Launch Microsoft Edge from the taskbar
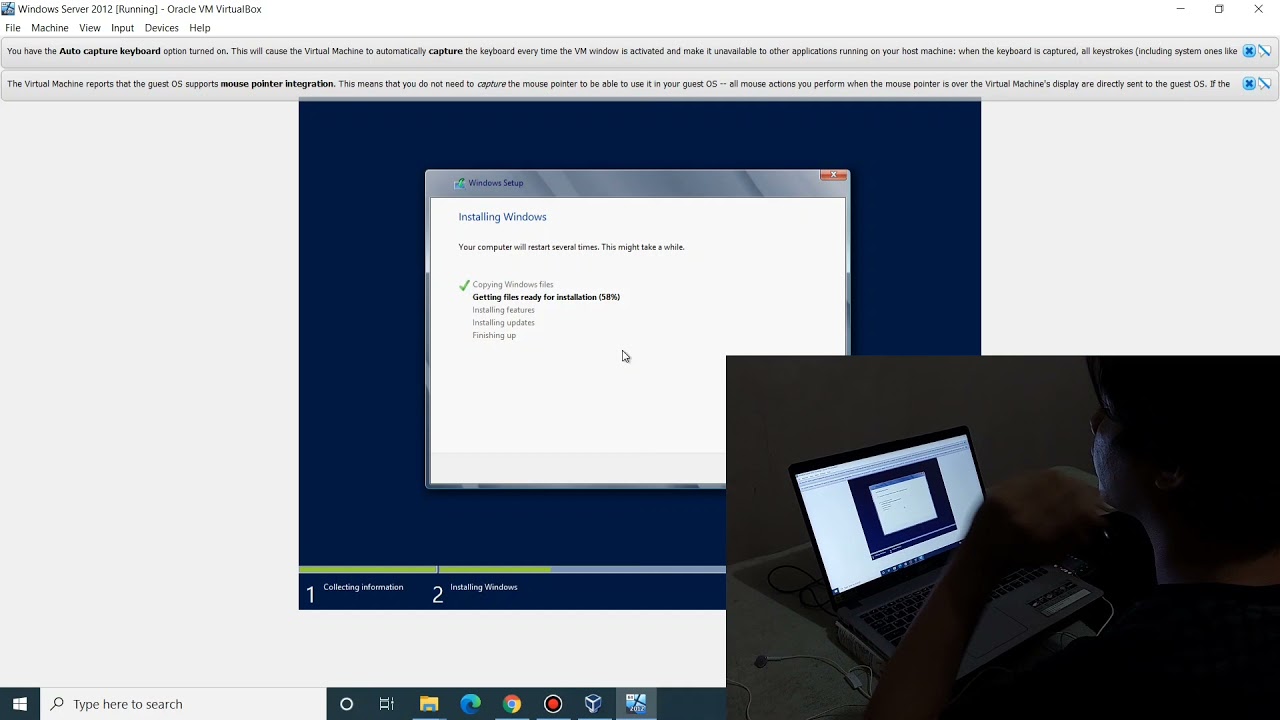 470,704
